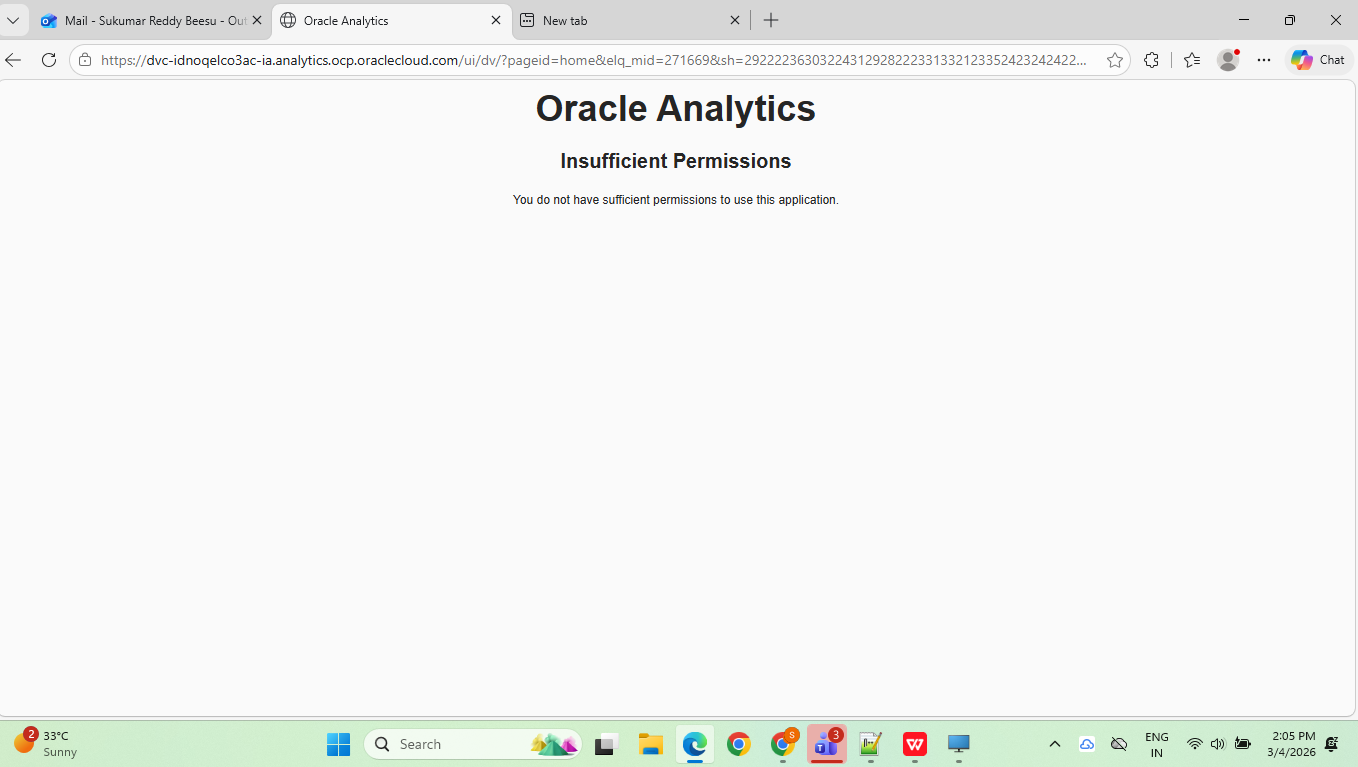This screenshot has height=767, width=1358.
Task: Click the address bar URL
Action: click(594, 60)
